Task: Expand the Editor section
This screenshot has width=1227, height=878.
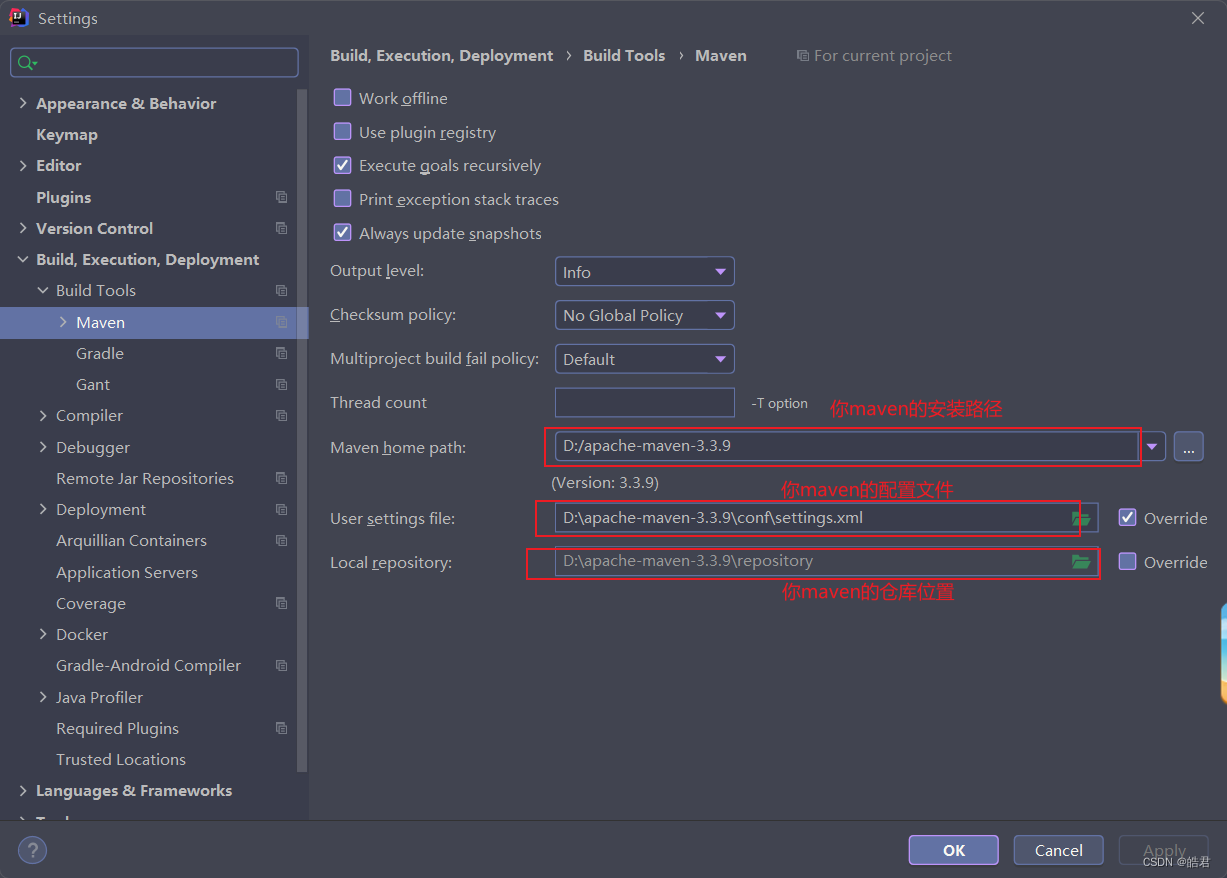Action: click(x=23, y=166)
